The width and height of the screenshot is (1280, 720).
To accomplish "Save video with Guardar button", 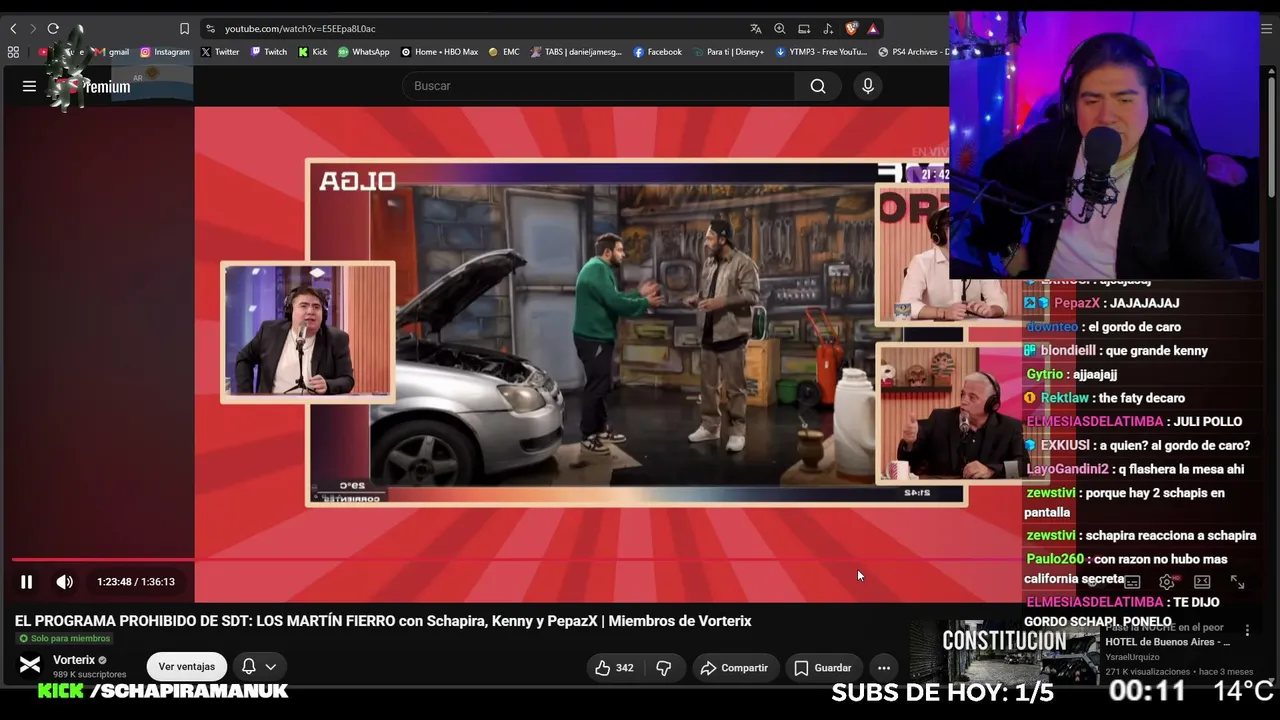I will (x=822, y=668).
